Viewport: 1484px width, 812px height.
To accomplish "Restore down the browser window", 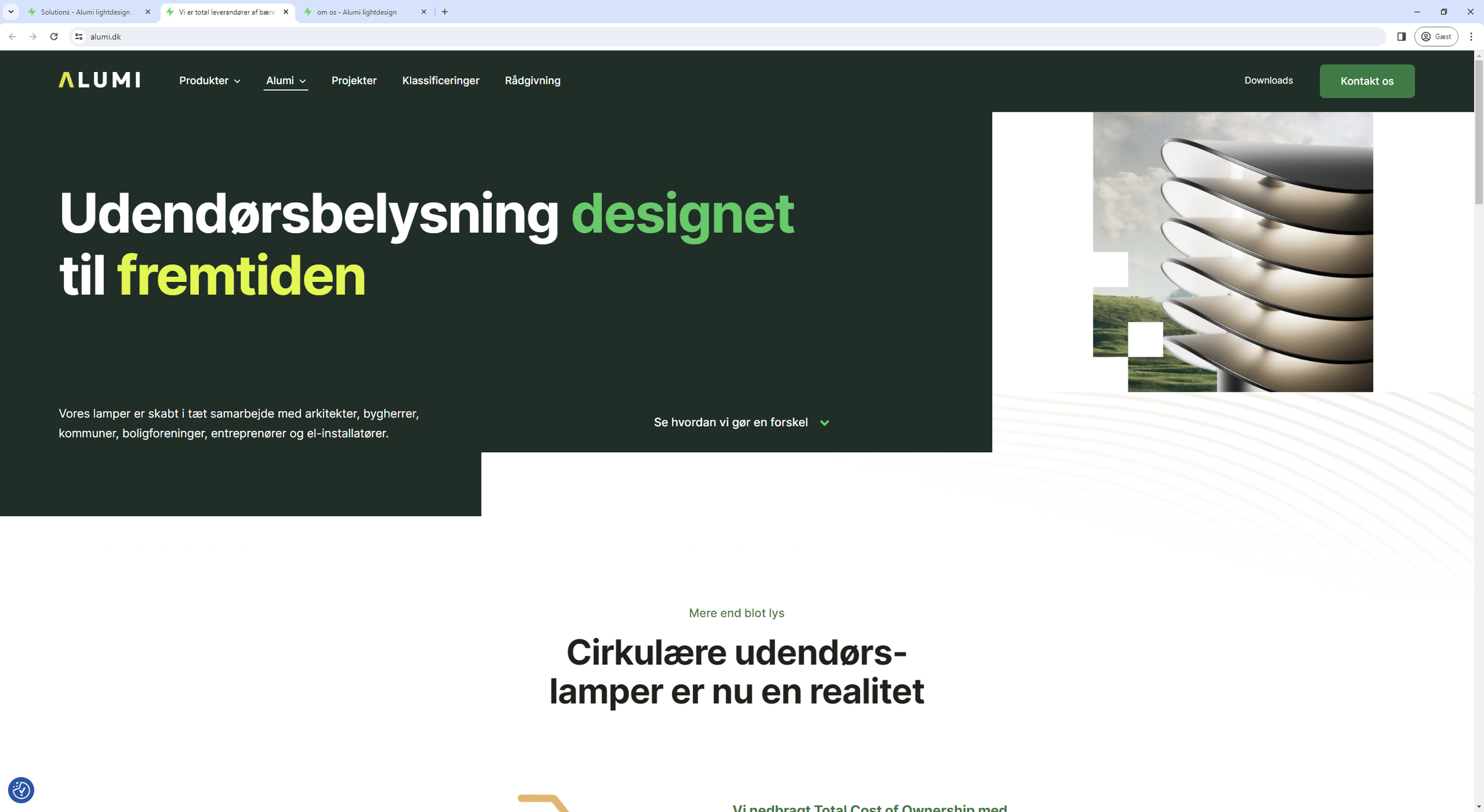I will (x=1444, y=12).
